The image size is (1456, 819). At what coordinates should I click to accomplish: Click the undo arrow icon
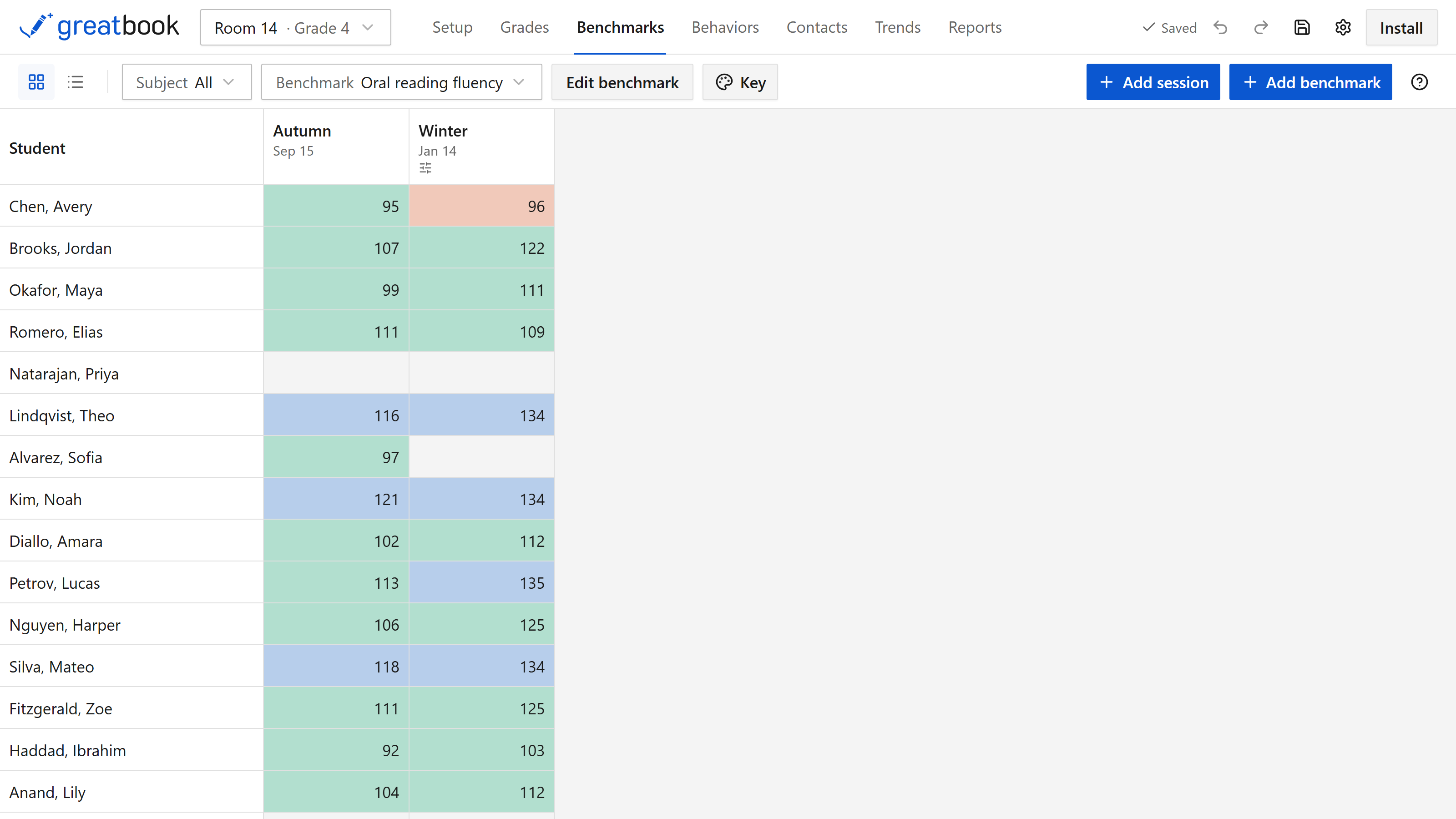click(1220, 28)
